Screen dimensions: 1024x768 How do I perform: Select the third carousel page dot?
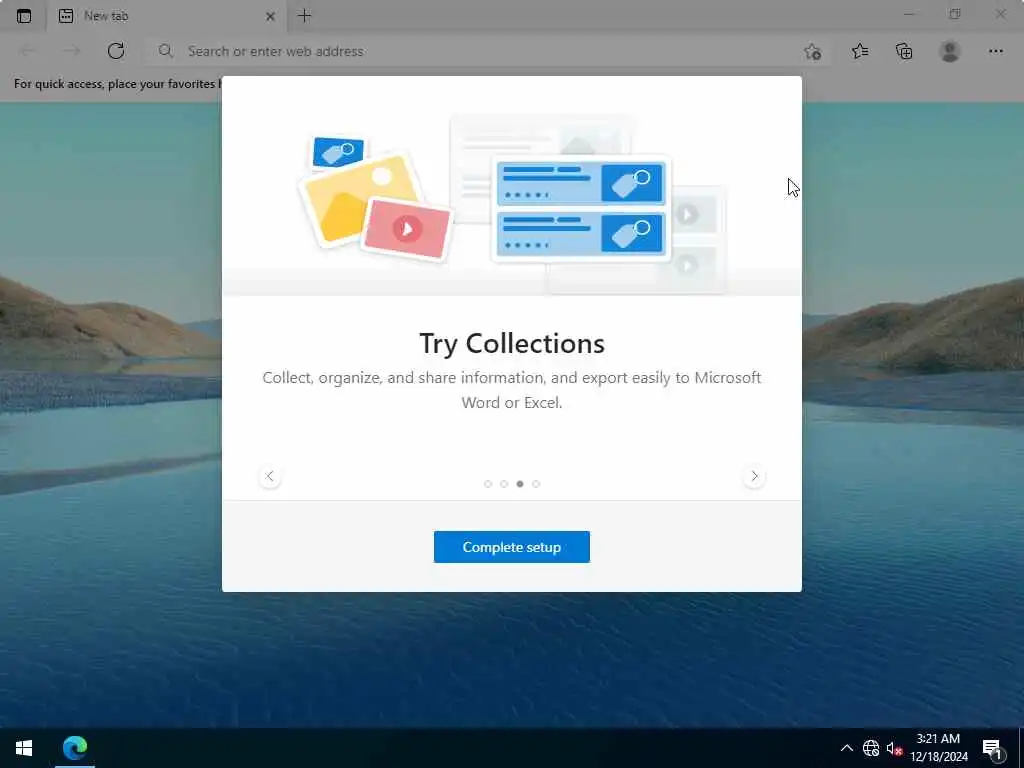tap(520, 484)
